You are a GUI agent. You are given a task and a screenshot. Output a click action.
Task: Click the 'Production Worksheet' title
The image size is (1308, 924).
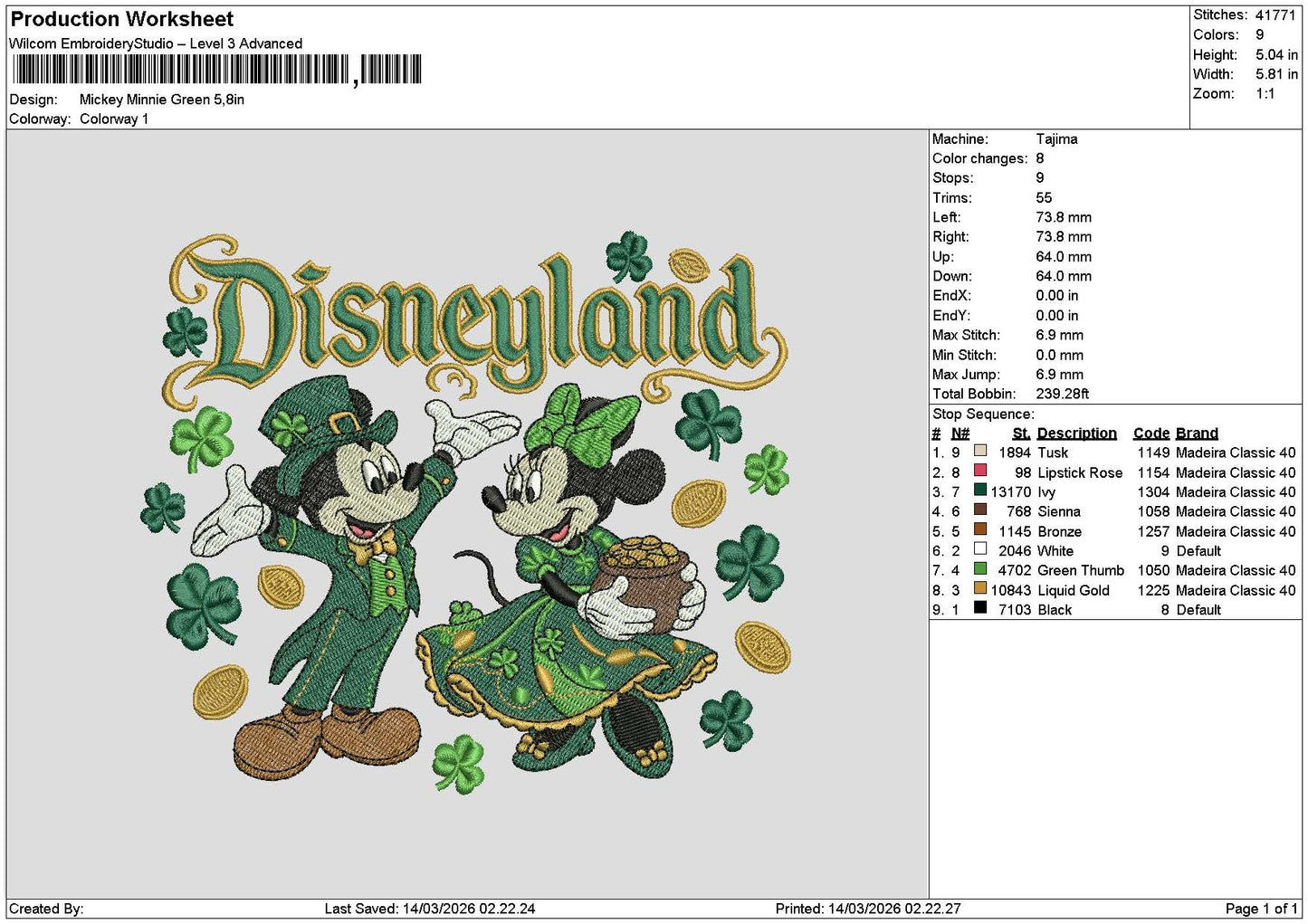coord(122,19)
